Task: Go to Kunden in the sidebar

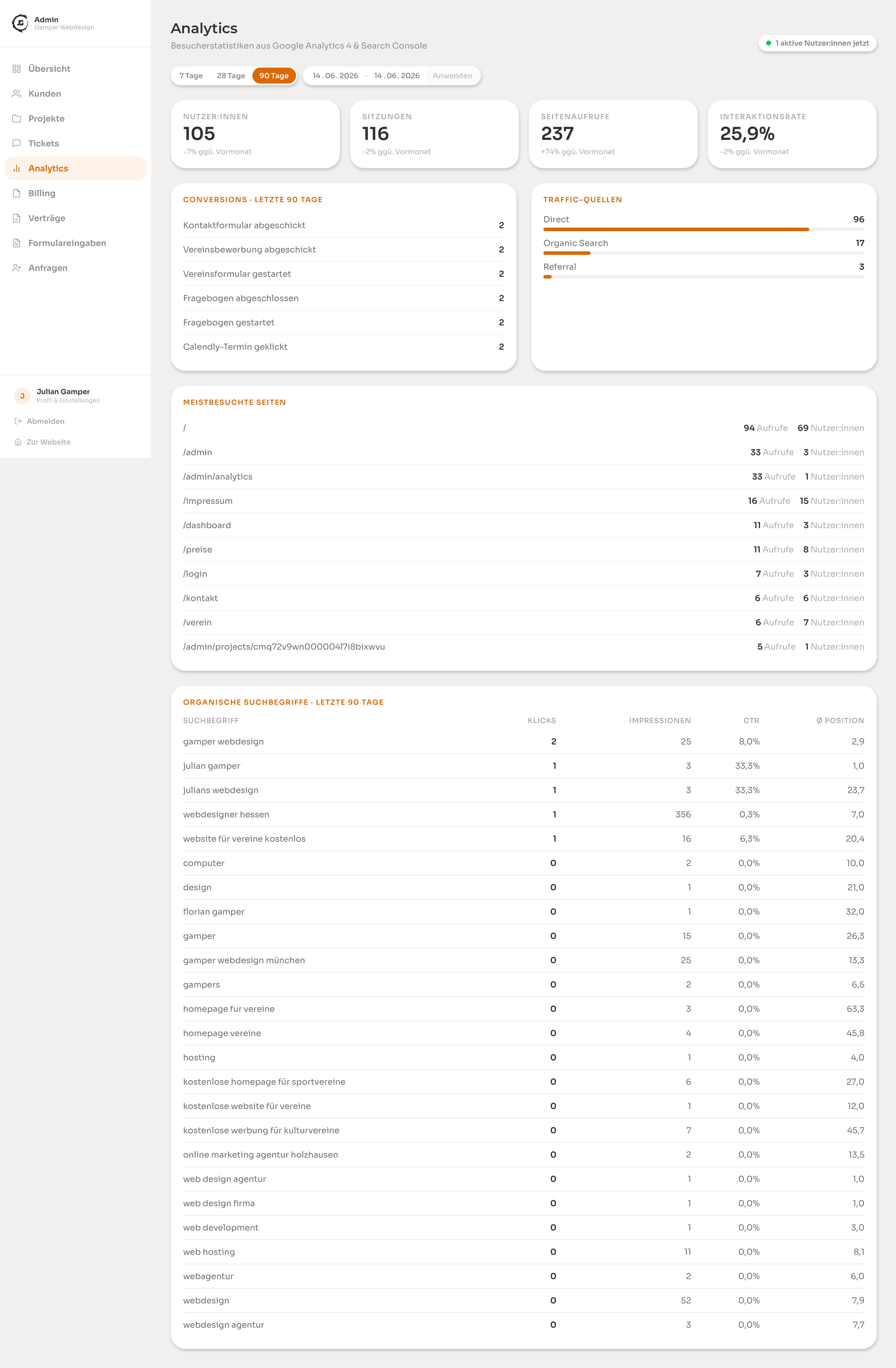Action: [75, 94]
